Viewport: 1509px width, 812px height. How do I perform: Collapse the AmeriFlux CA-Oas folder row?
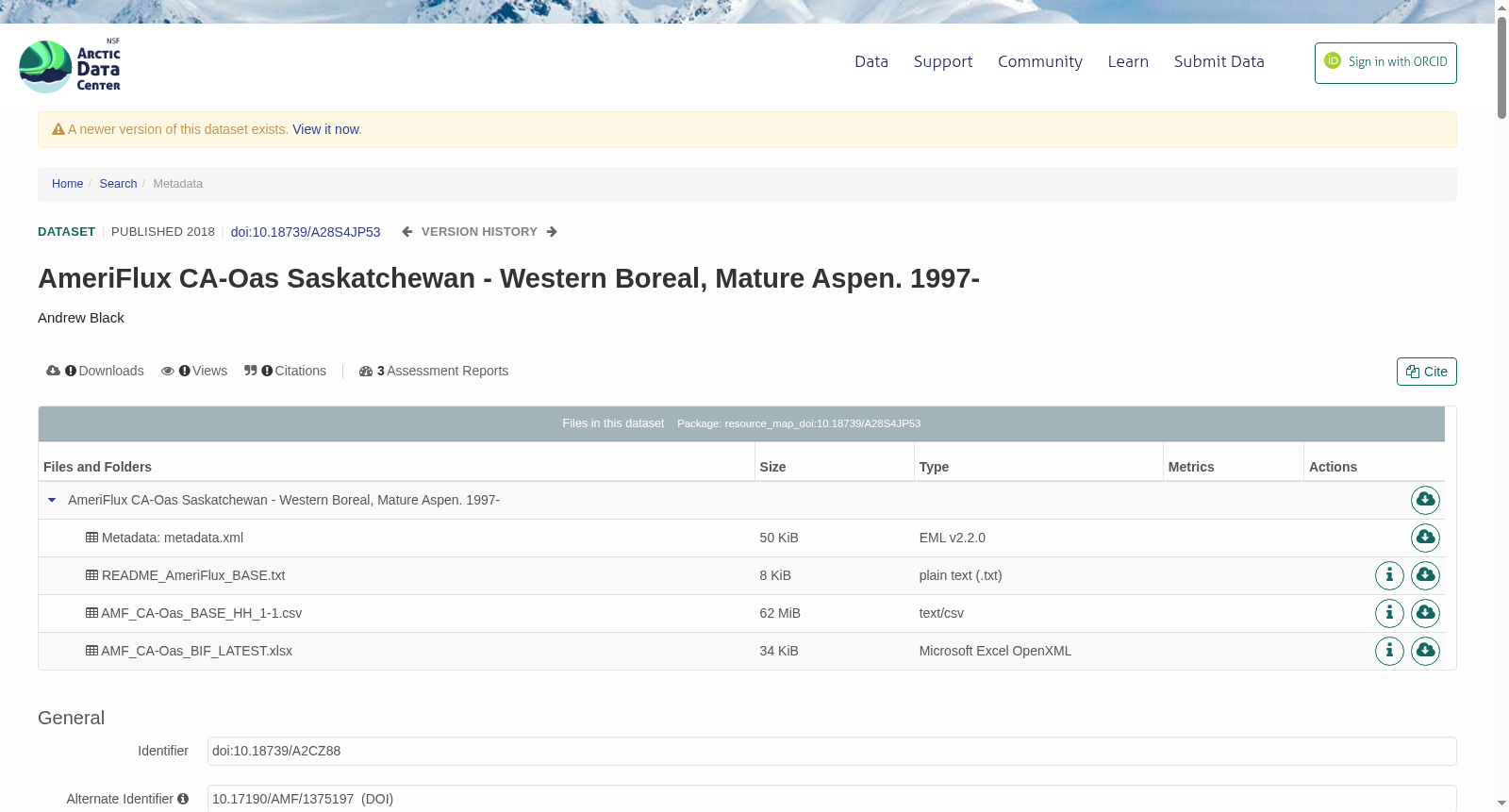[52, 500]
